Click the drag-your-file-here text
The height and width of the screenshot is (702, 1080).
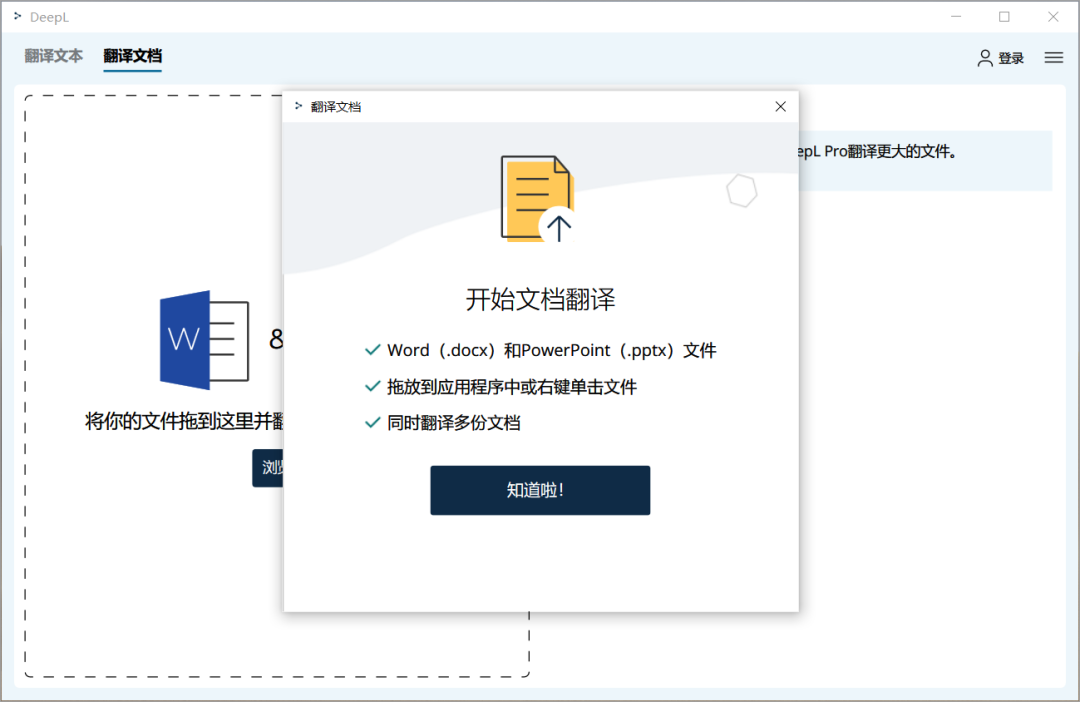point(184,422)
